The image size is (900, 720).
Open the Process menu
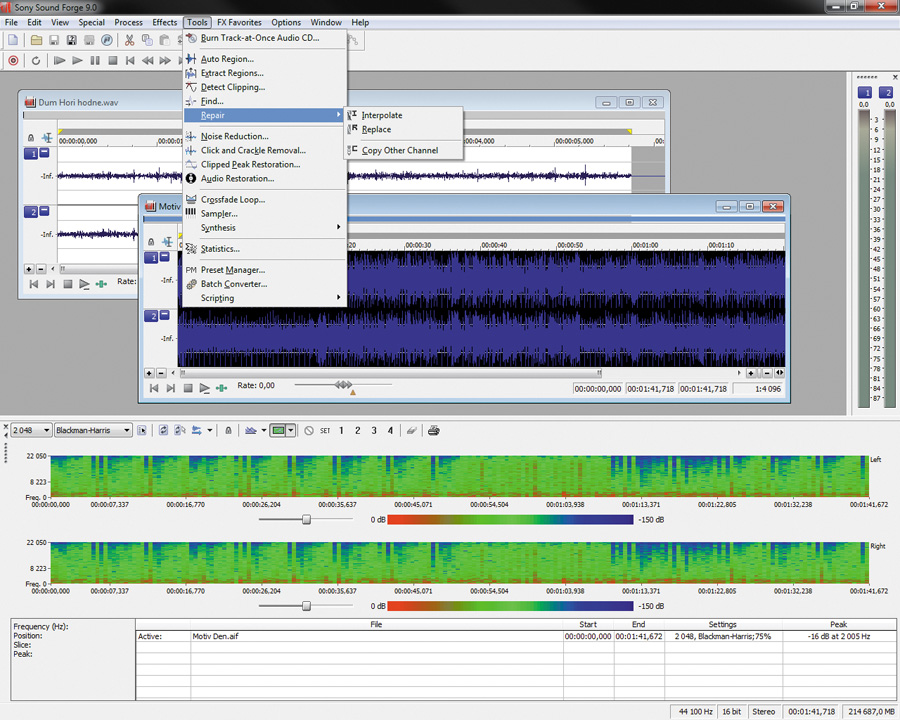(x=129, y=22)
